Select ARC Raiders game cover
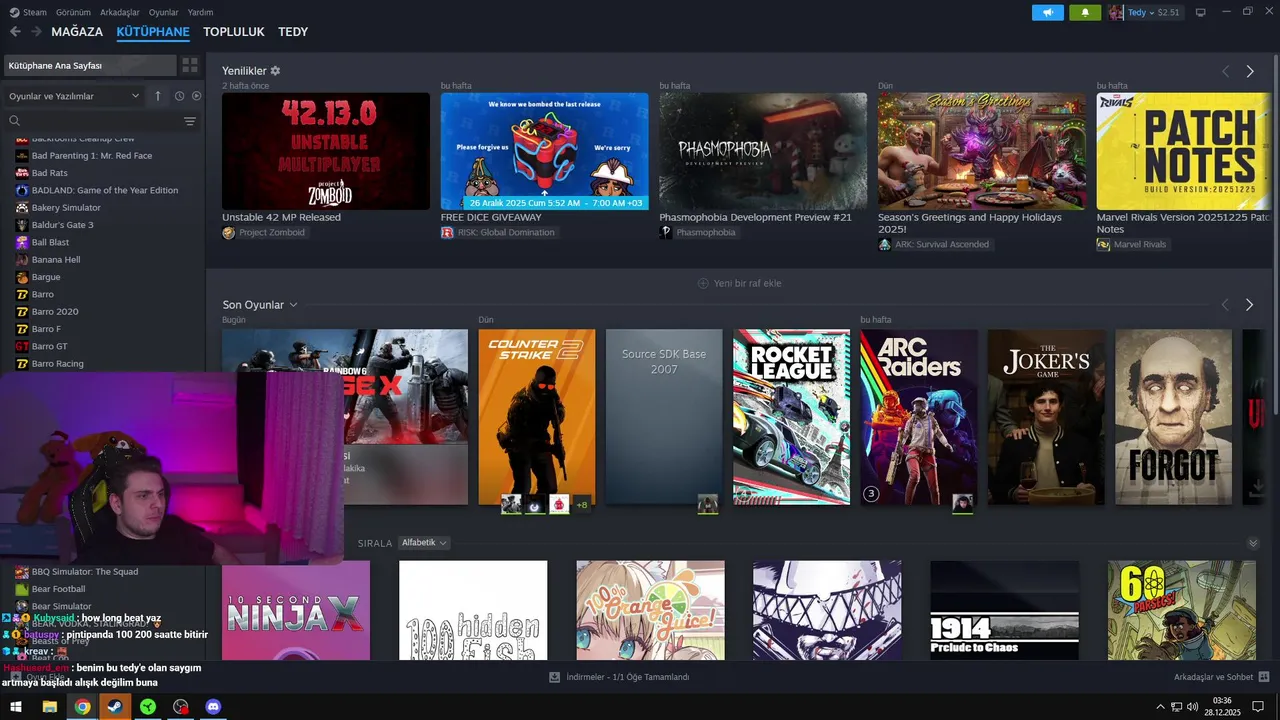Viewport: 1280px width, 720px height. tap(919, 417)
